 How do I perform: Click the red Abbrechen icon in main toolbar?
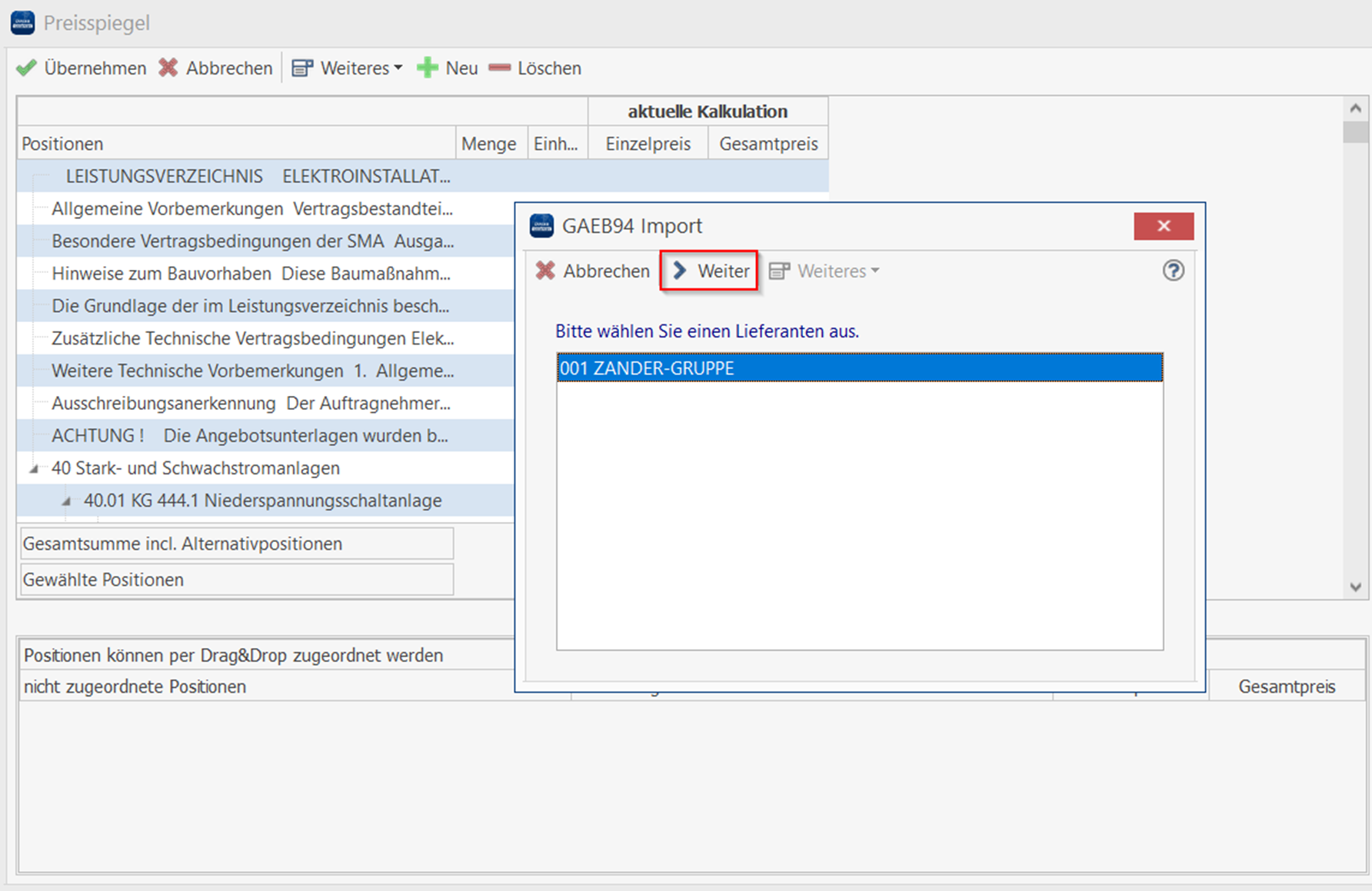[x=168, y=68]
